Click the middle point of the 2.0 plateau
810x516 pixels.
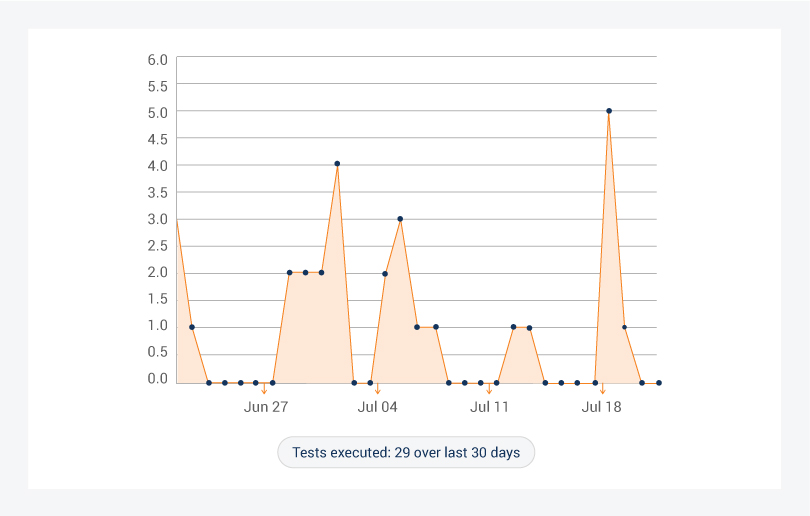(x=306, y=273)
